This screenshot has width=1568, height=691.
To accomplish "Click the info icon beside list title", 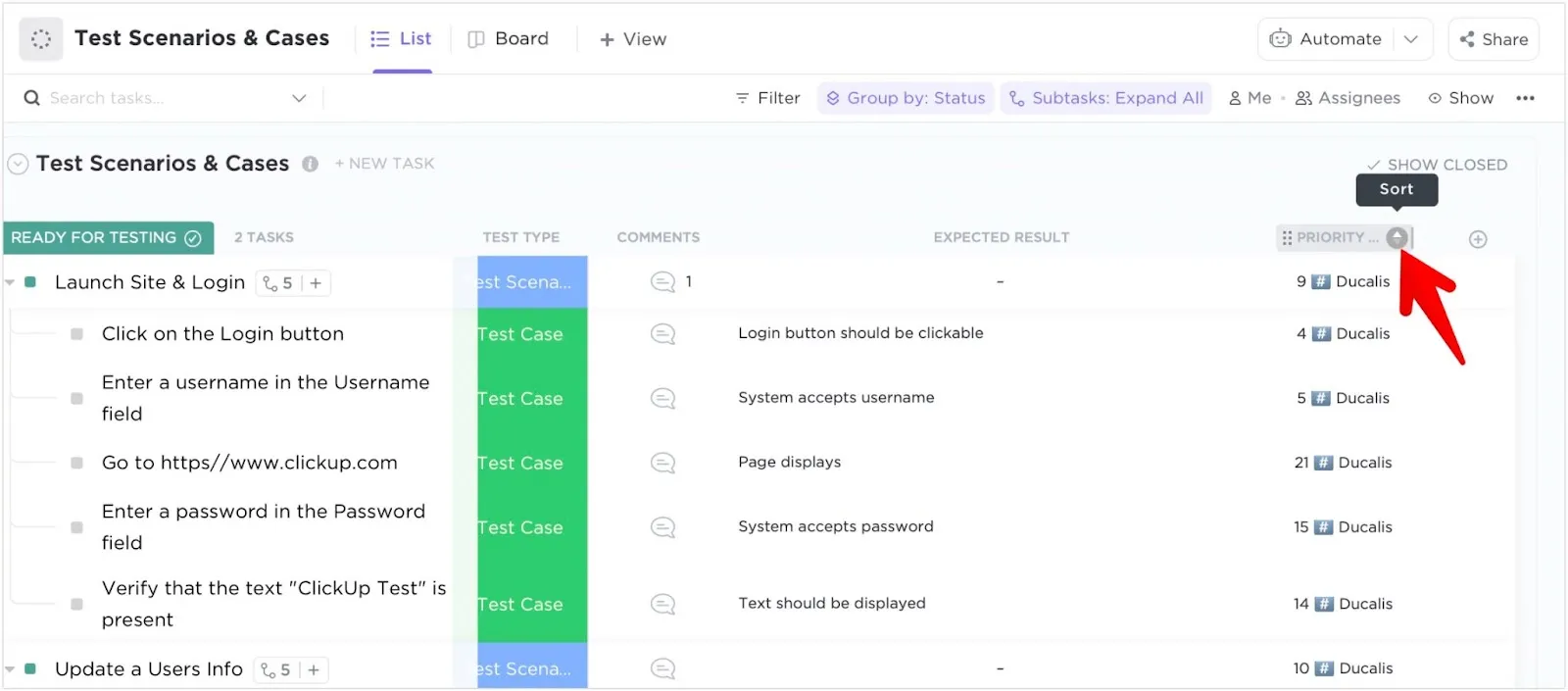I will click(x=310, y=165).
